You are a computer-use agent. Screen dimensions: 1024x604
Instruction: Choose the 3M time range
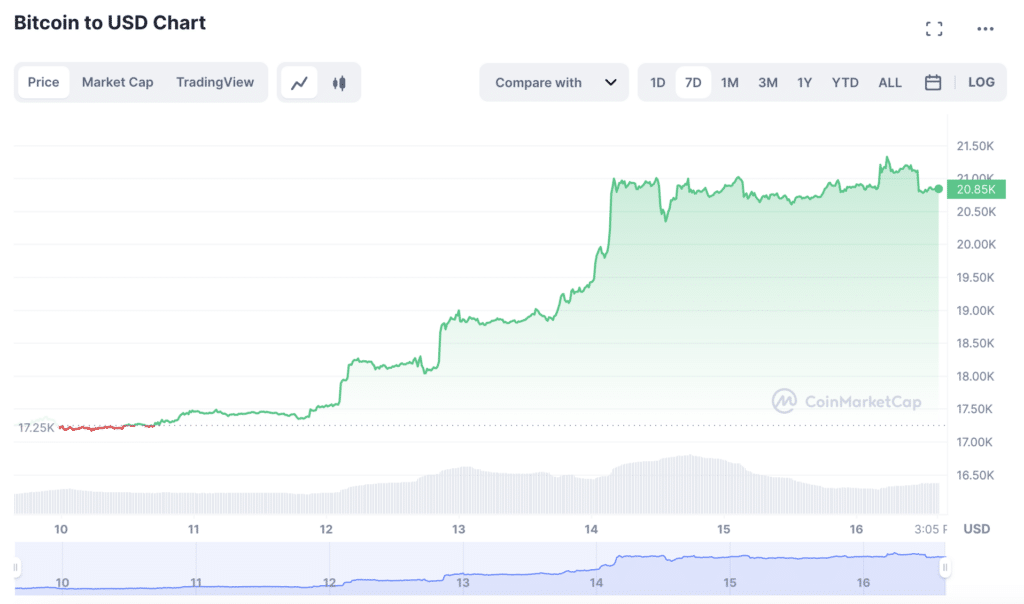[767, 83]
